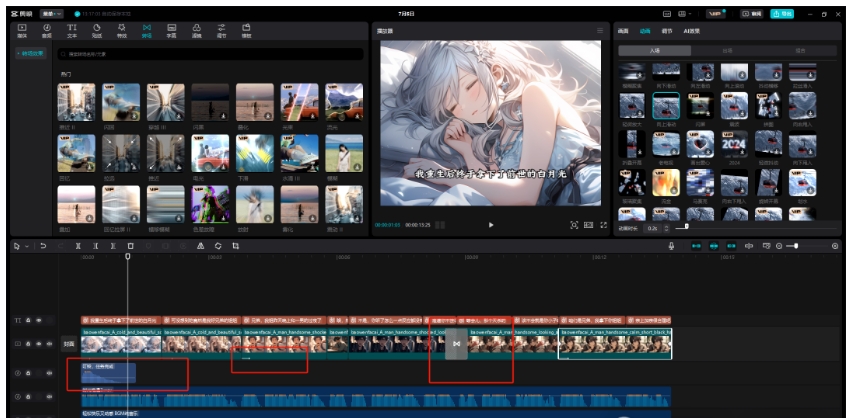Click the 转场效果 category in left sidebar
Image resolution: width=851 pixels, height=418 pixels.
[31, 54]
